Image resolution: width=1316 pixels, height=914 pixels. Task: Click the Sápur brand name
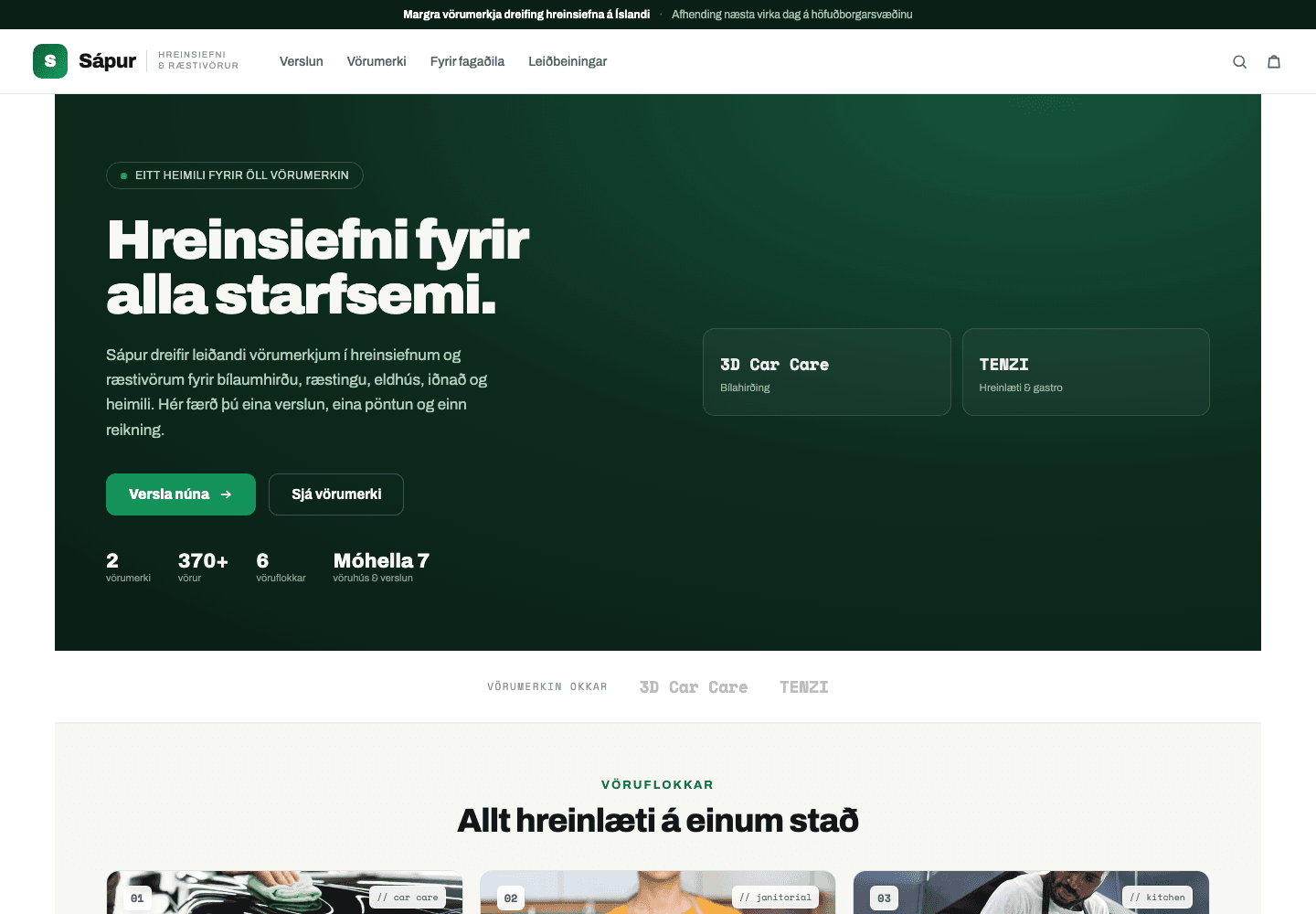pyautogui.click(x=107, y=61)
